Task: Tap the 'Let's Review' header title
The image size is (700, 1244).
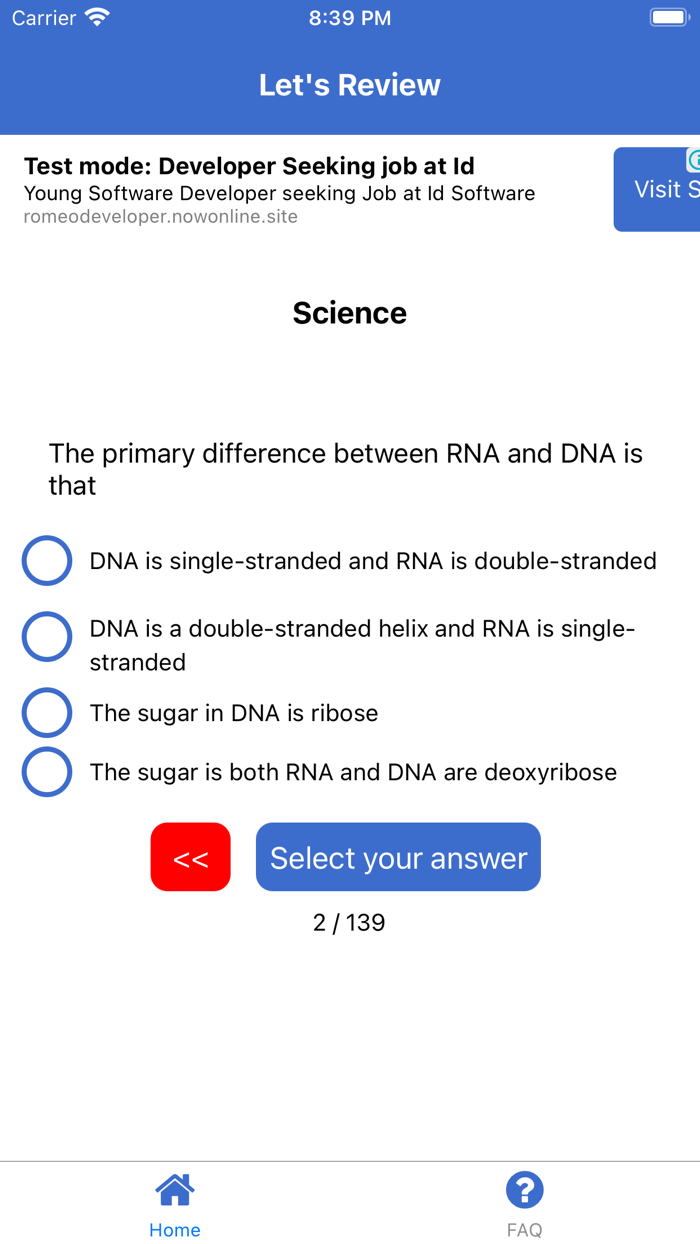Action: (x=349, y=85)
